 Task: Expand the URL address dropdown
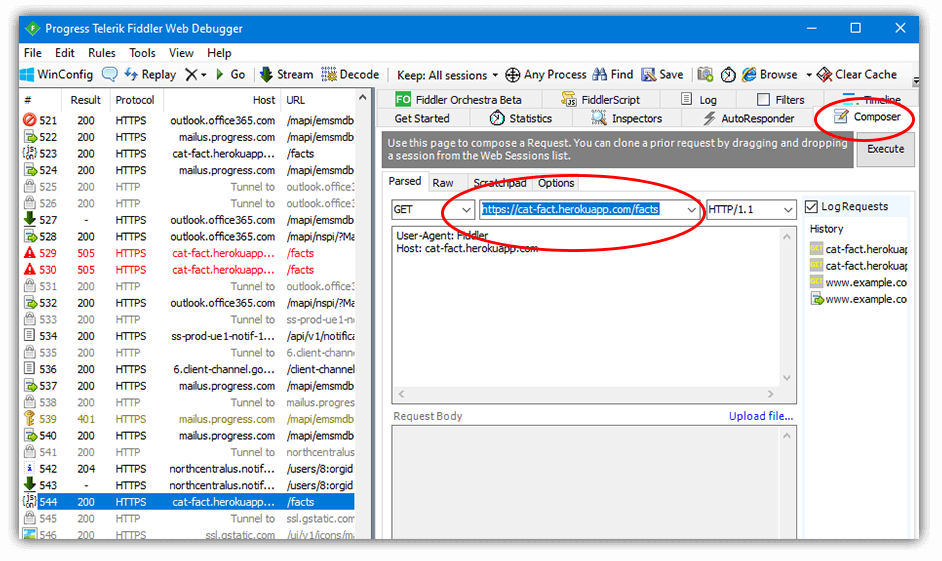point(691,209)
